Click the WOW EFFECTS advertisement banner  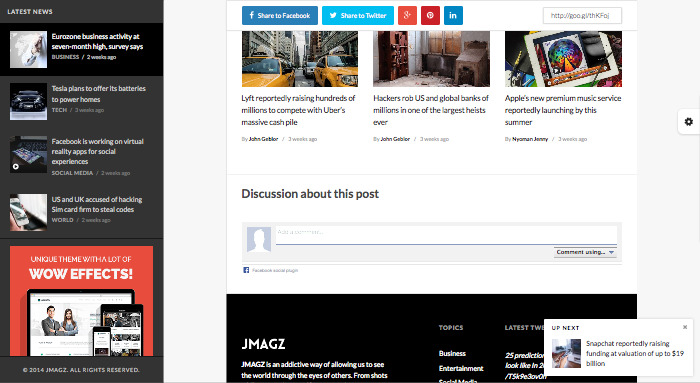(81, 301)
